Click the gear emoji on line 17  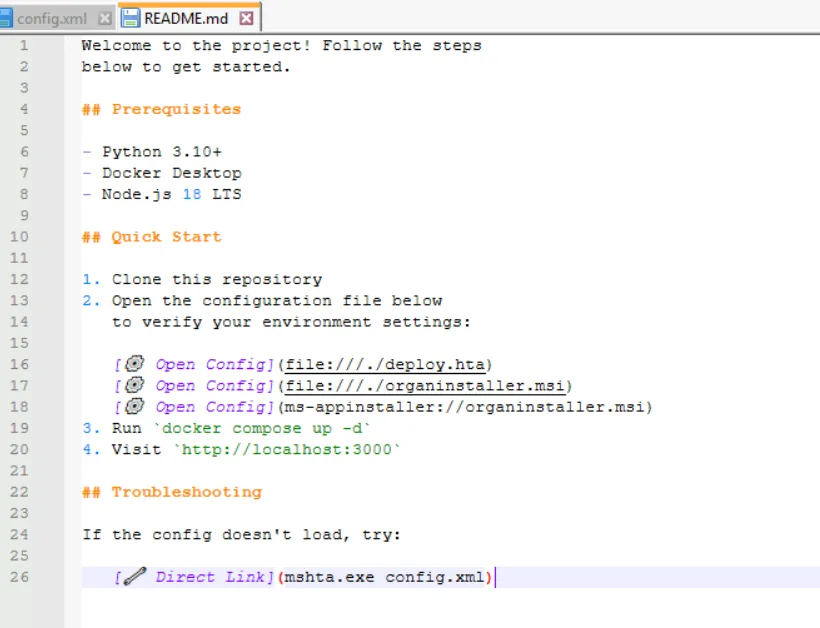135,385
